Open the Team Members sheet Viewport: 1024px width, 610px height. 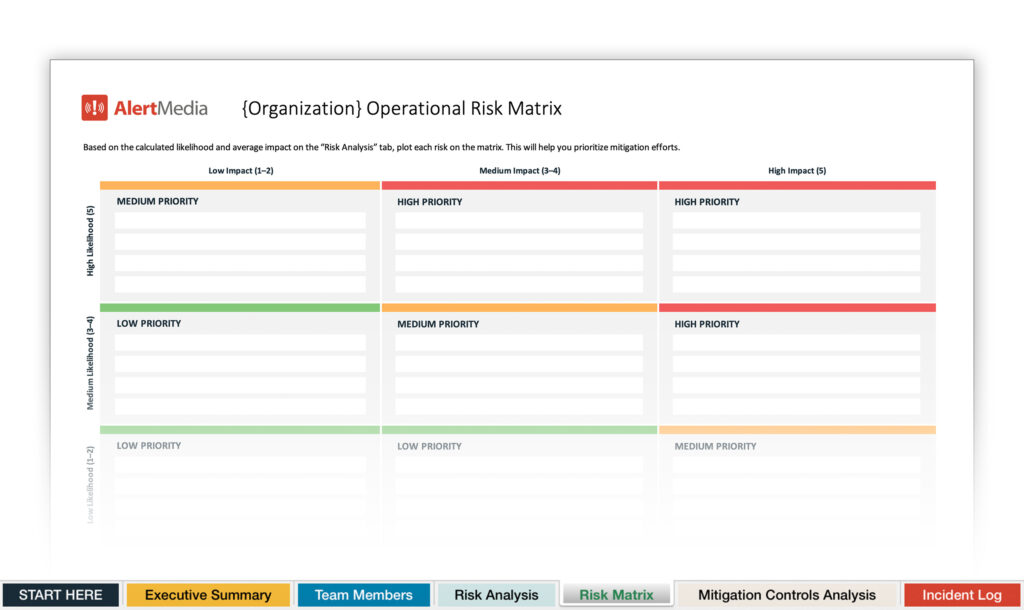[x=363, y=594]
